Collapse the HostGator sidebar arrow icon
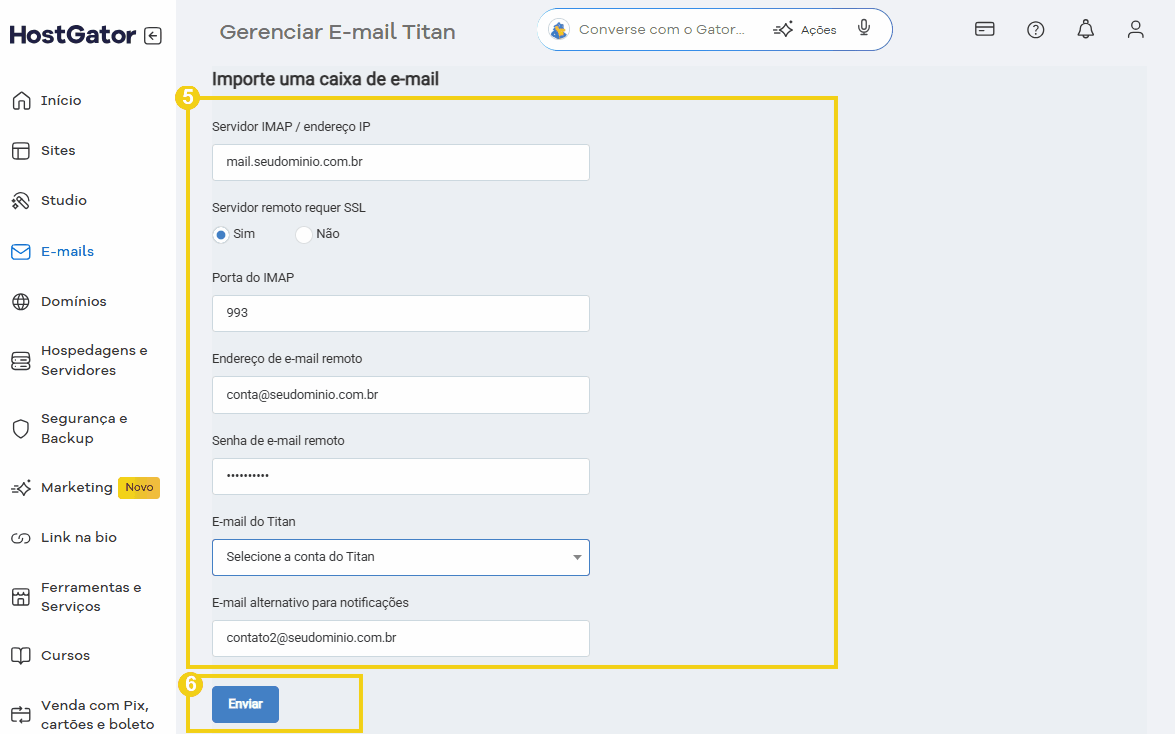This screenshot has height=734, width=1175. [x=153, y=35]
